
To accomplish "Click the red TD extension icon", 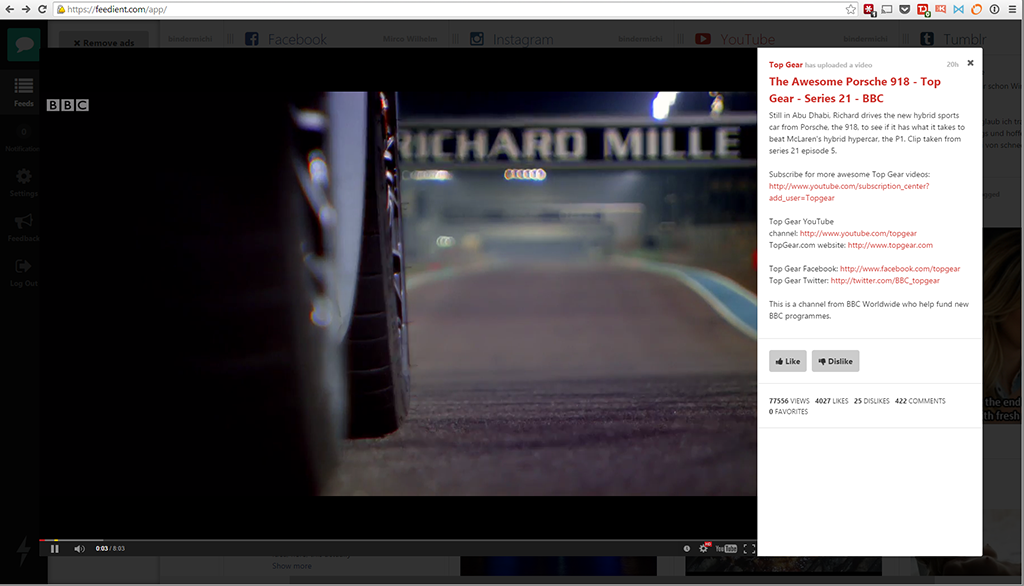I will coord(923,9).
